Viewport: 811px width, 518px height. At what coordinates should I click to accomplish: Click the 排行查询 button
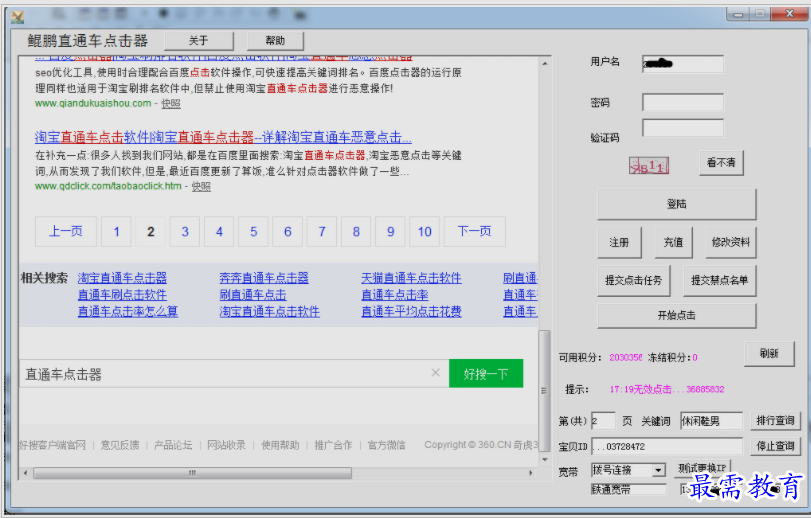775,421
